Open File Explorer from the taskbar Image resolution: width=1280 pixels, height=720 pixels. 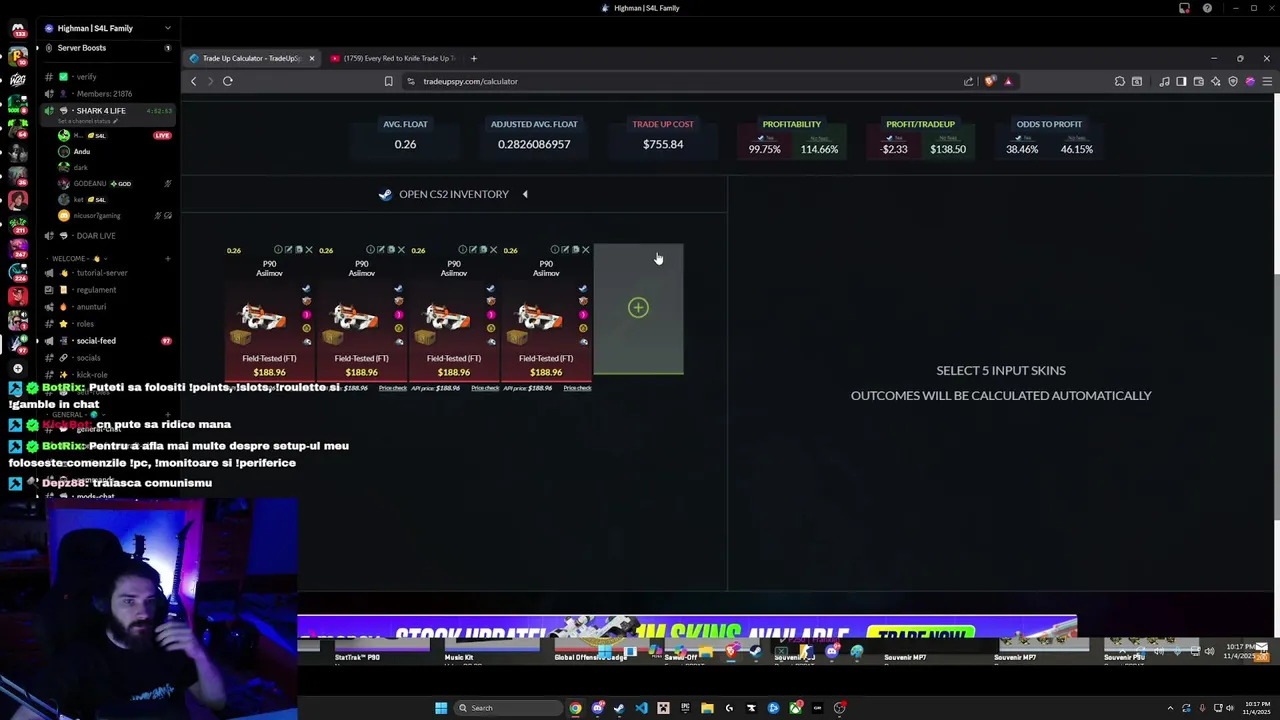tap(707, 708)
